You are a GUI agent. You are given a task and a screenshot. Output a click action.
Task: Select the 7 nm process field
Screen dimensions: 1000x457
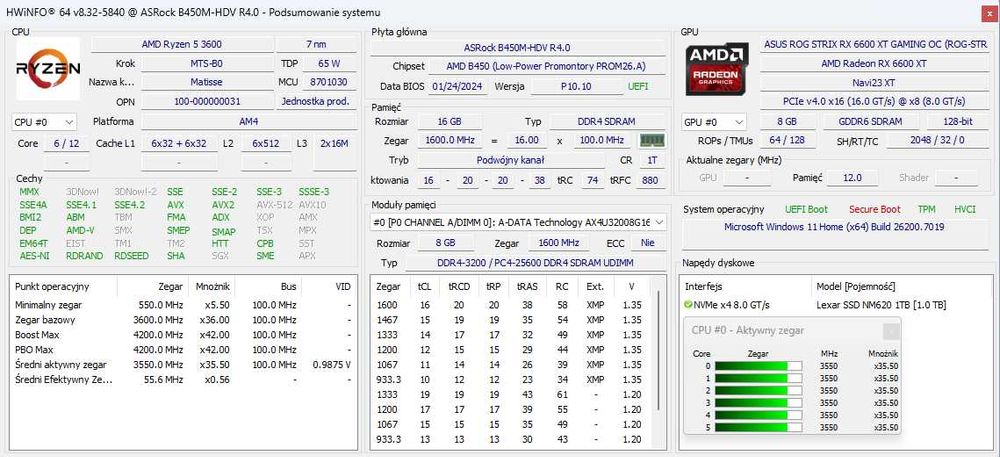coord(316,45)
